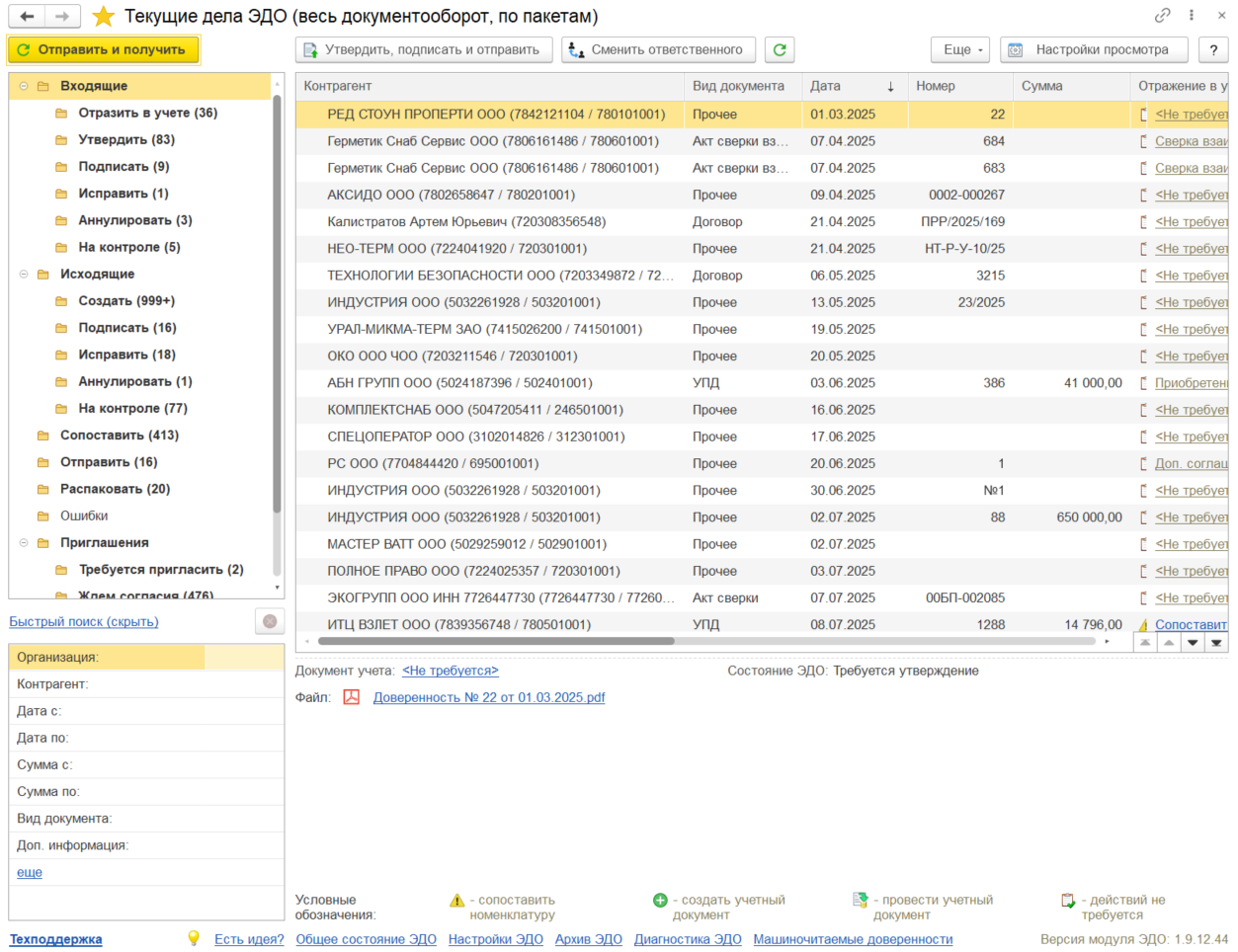Select the Отразить в учете (36) folder

pyautogui.click(x=147, y=113)
